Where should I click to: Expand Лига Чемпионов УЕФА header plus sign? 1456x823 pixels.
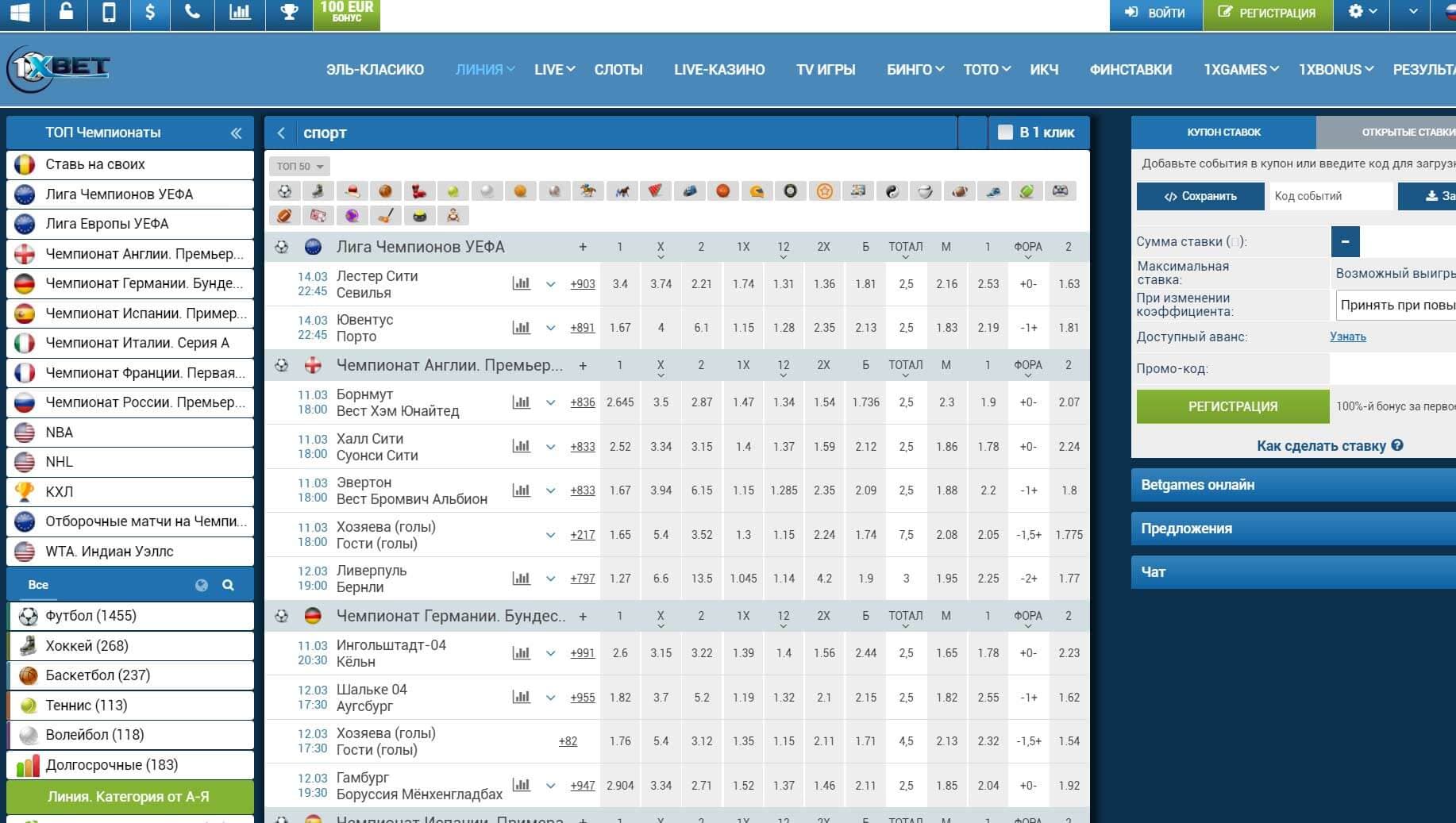click(x=583, y=247)
